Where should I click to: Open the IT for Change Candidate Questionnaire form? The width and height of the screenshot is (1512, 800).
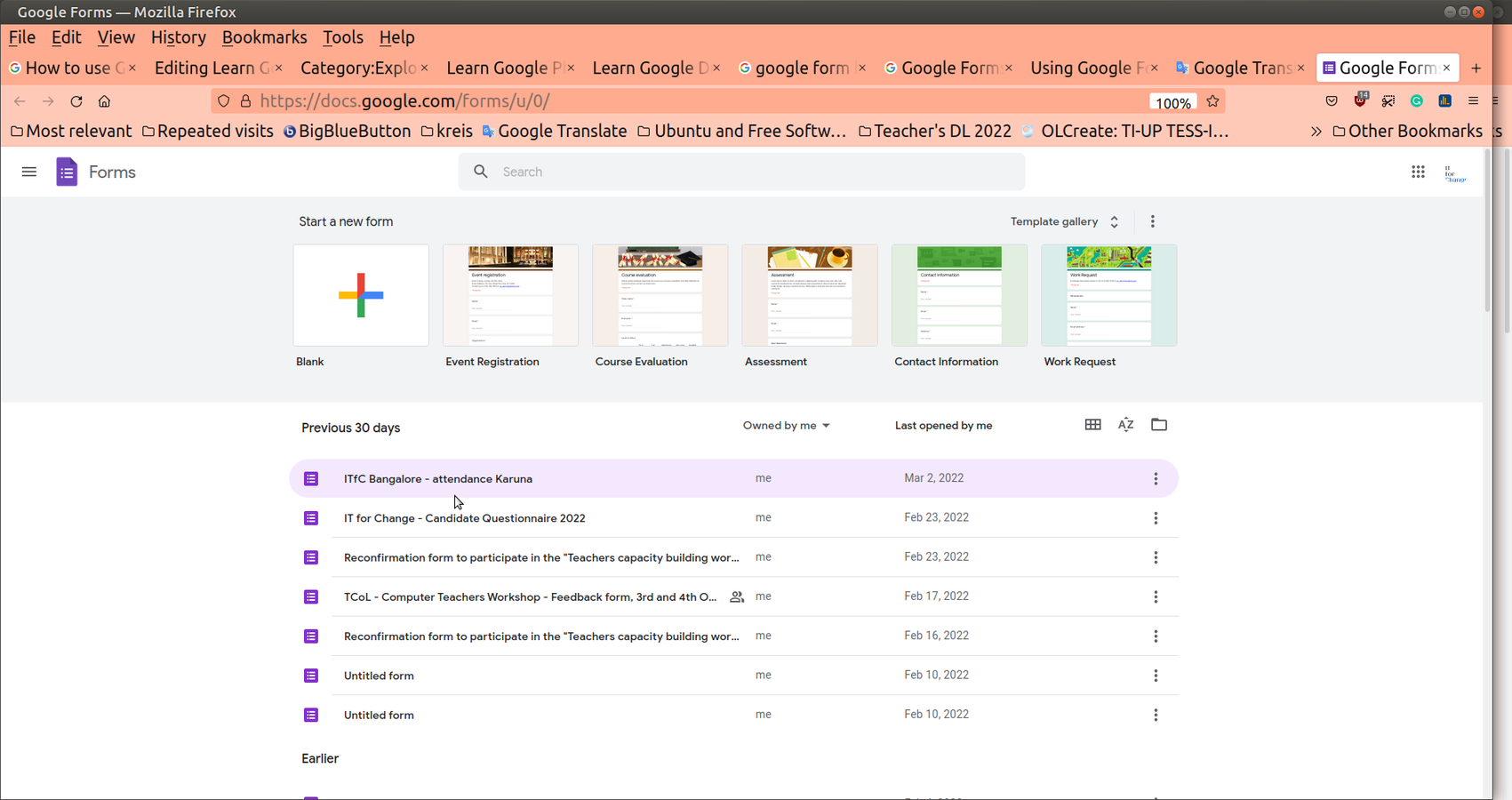click(x=464, y=517)
